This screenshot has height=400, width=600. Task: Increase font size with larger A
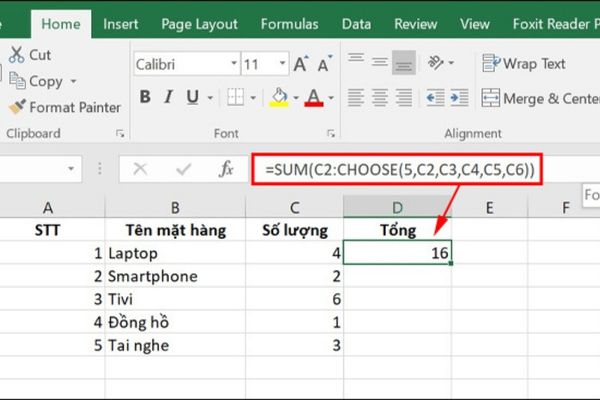(301, 64)
